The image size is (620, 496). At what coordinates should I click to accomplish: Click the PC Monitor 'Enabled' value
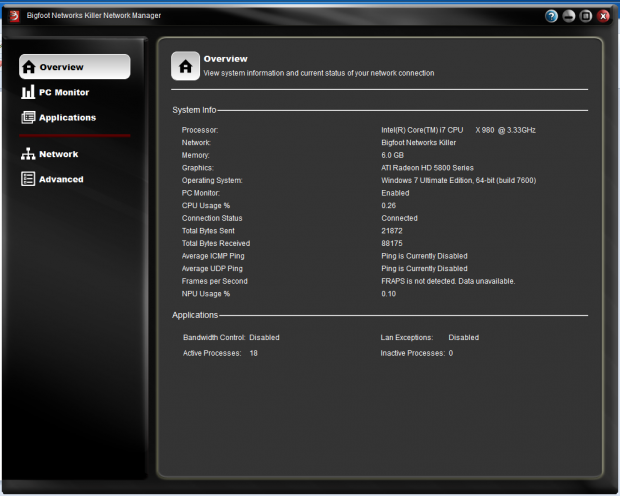pos(395,193)
